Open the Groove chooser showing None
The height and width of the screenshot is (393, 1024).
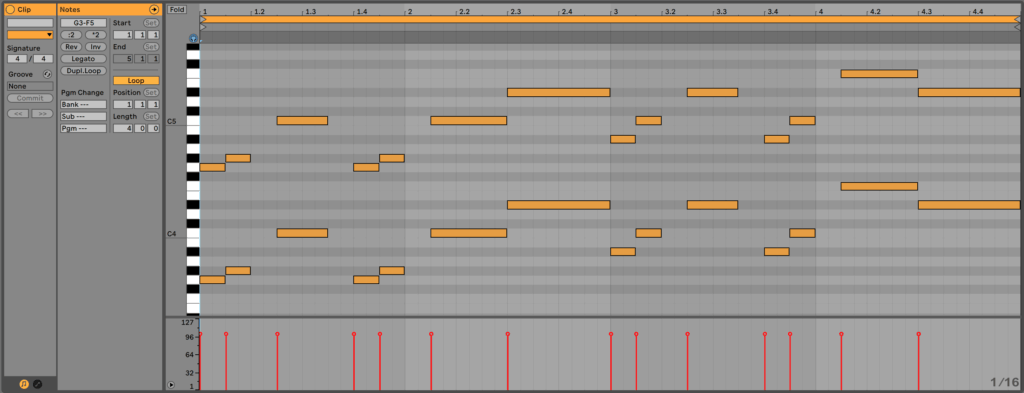click(30, 86)
